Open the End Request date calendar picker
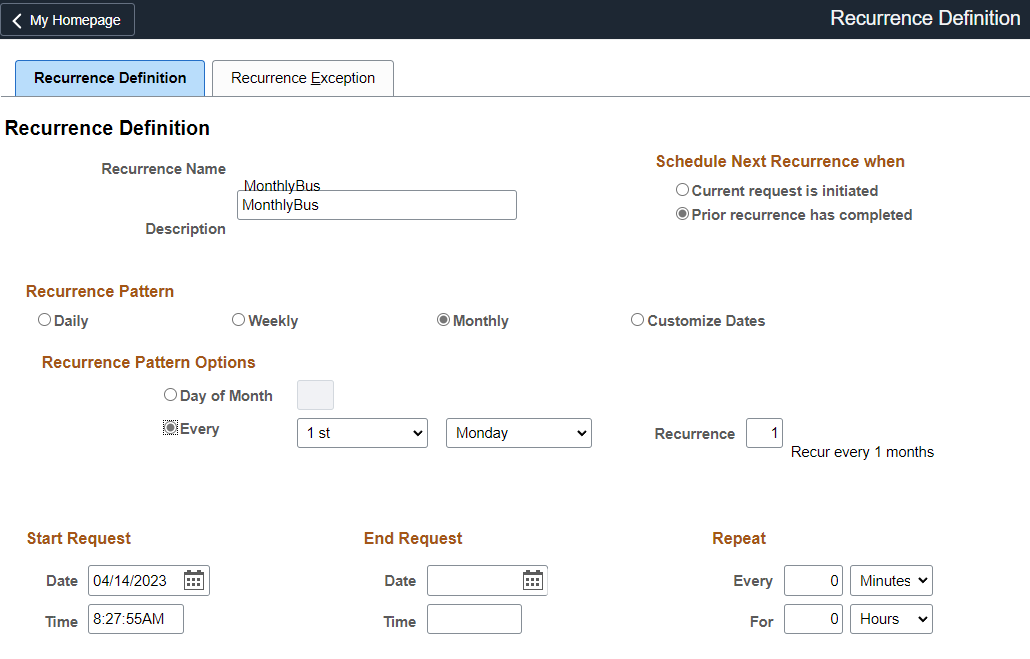1030x659 pixels. click(x=531, y=580)
